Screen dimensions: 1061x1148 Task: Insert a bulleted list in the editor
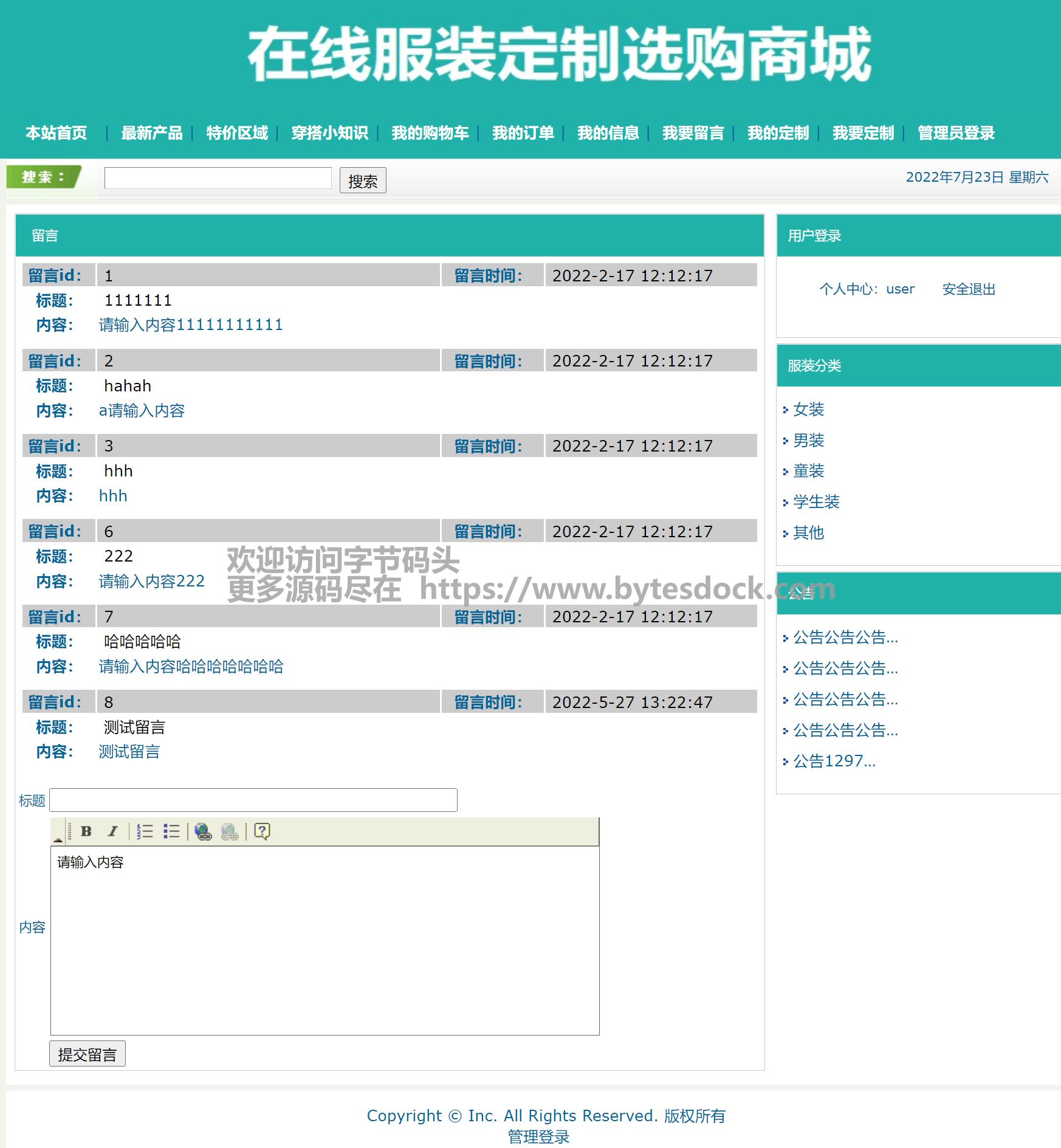171,831
